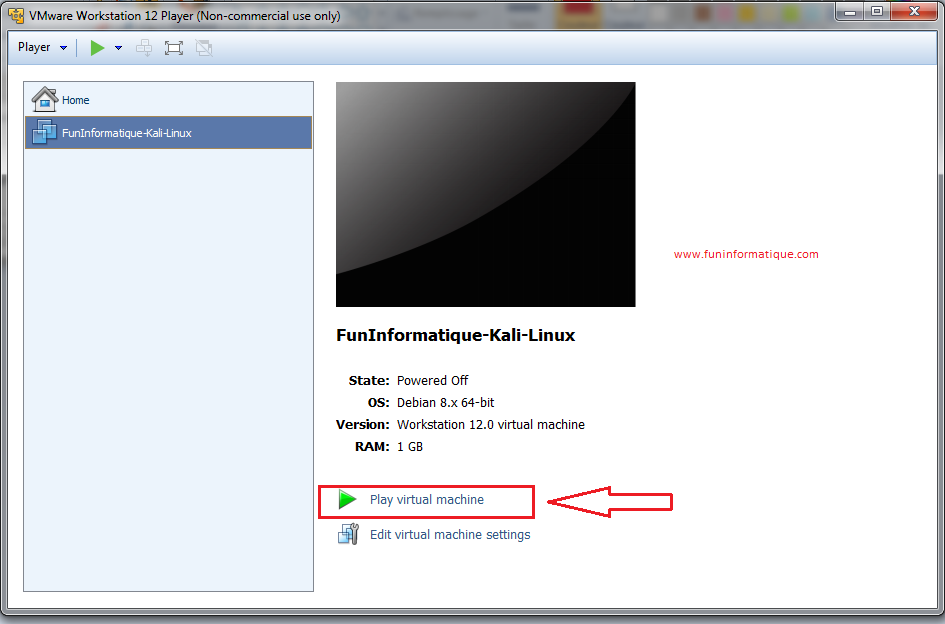The height and width of the screenshot is (624, 945).
Task: Open Edit virtual machine settings link
Action: click(450, 535)
